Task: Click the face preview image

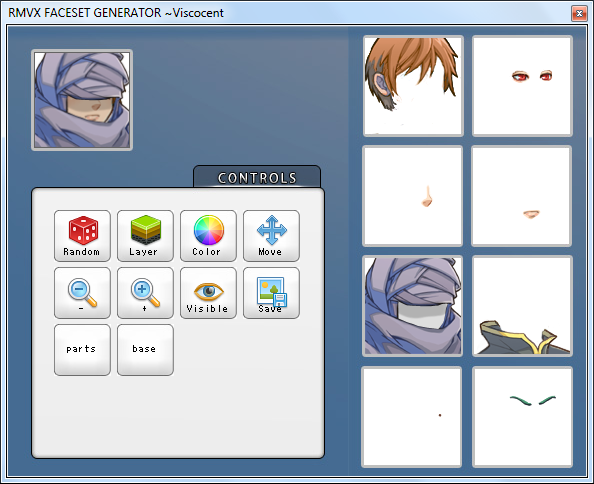Action: 82,100
